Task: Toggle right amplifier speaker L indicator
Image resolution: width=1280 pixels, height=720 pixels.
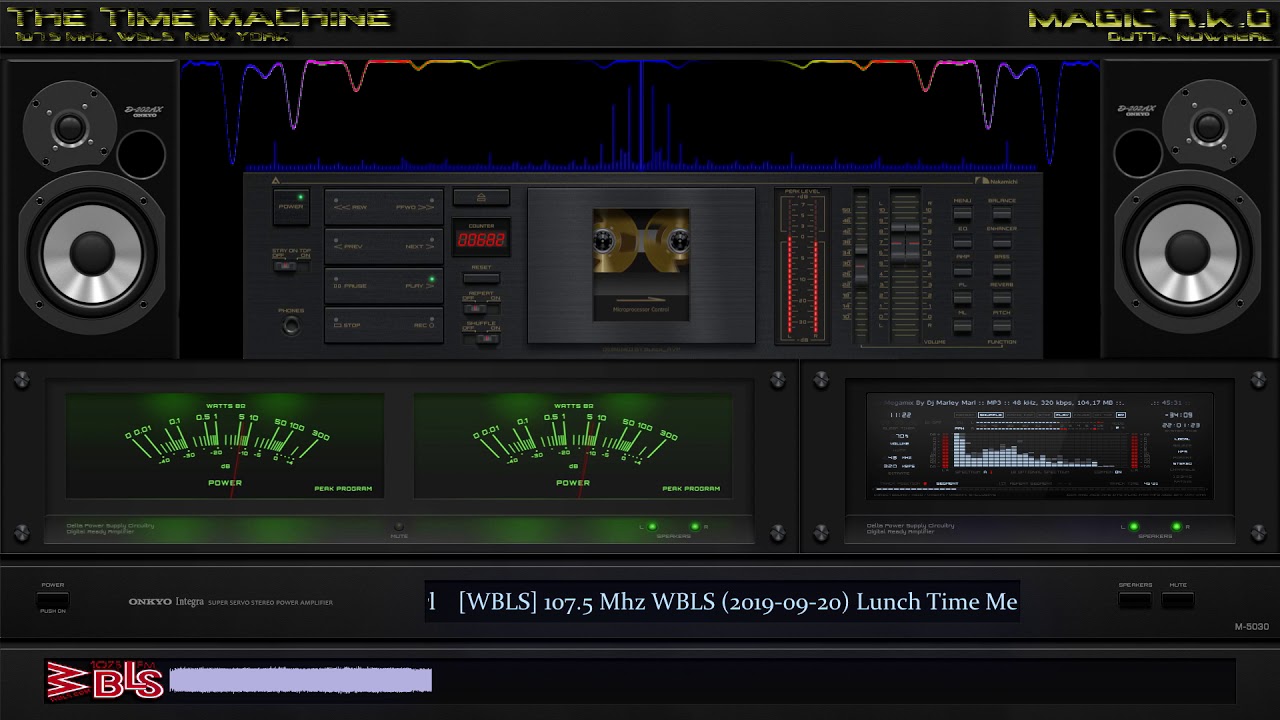Action: [x=1133, y=527]
